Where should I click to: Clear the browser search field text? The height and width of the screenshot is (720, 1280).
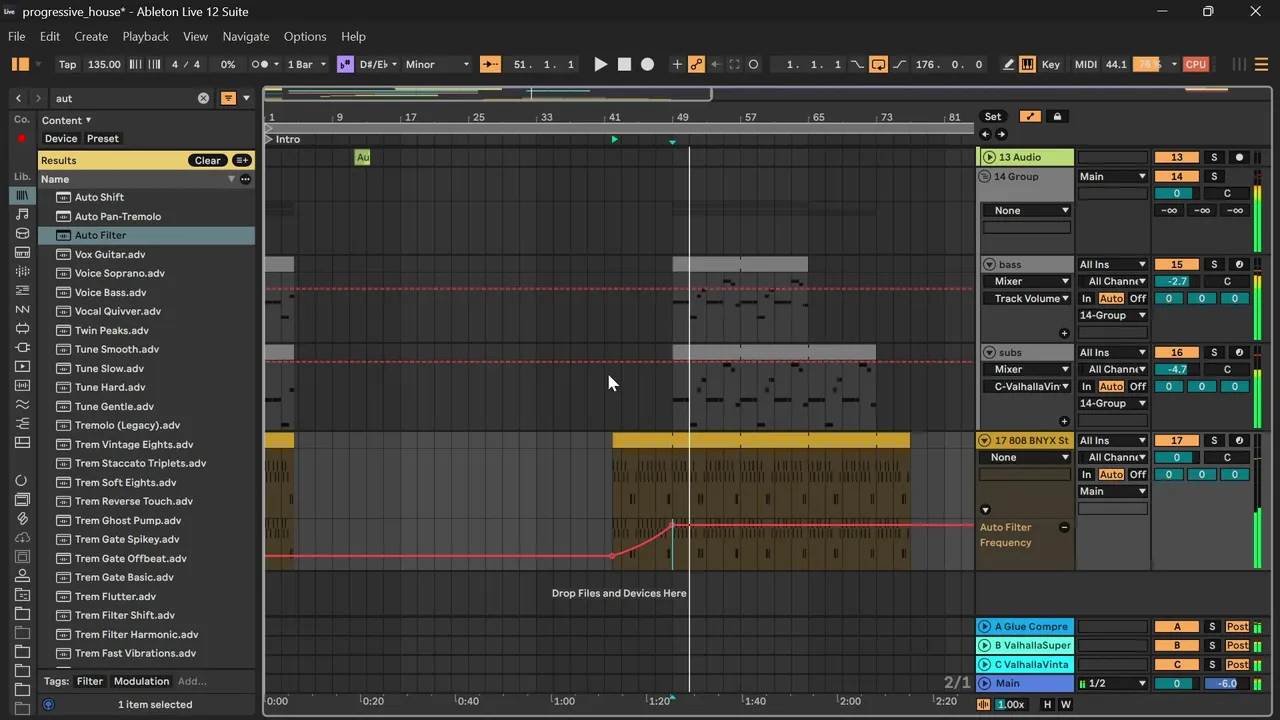[x=204, y=98]
